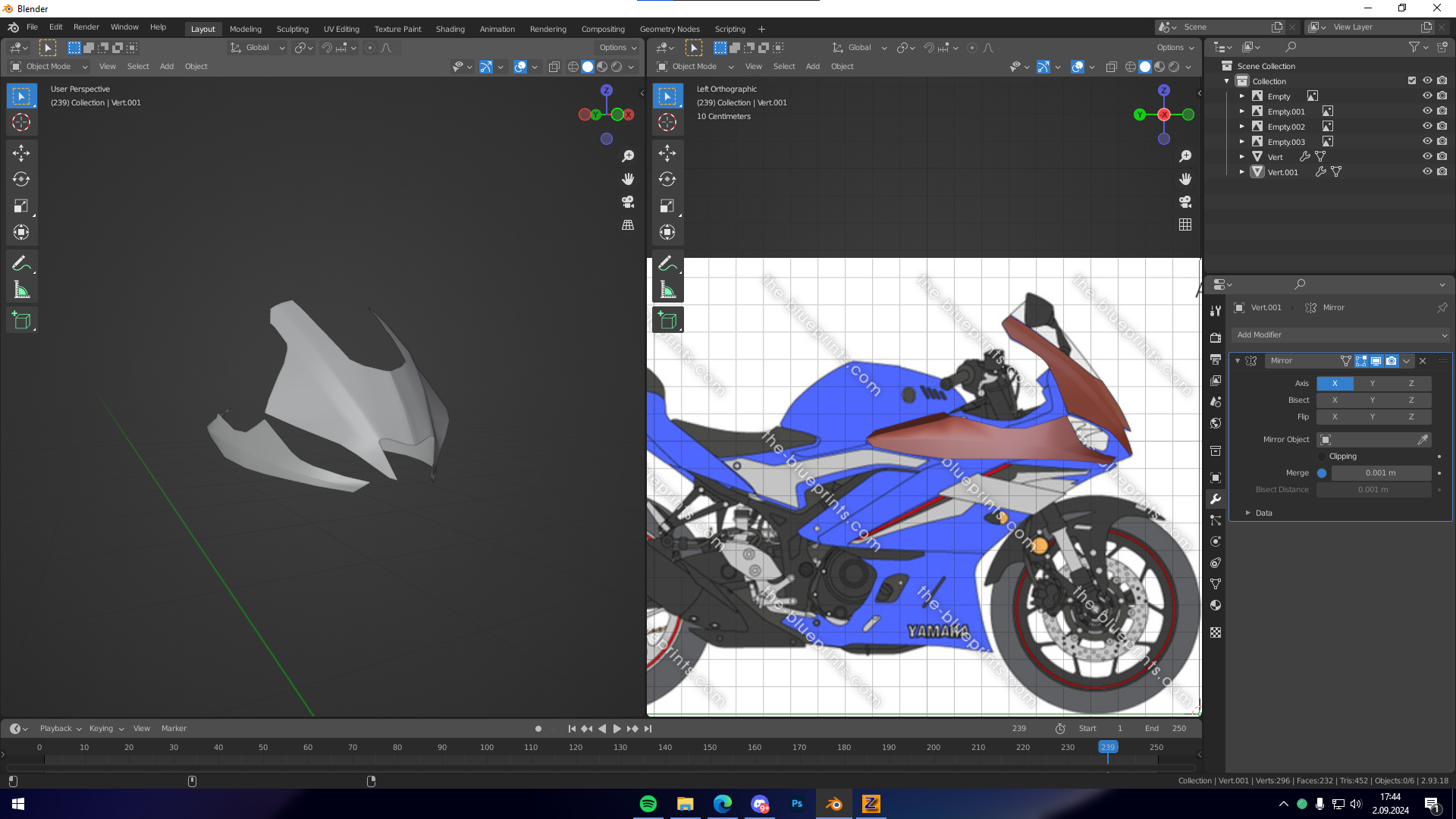Toggle camera view in left viewport
Viewport: 1456px width, 819px height.
pos(628,202)
